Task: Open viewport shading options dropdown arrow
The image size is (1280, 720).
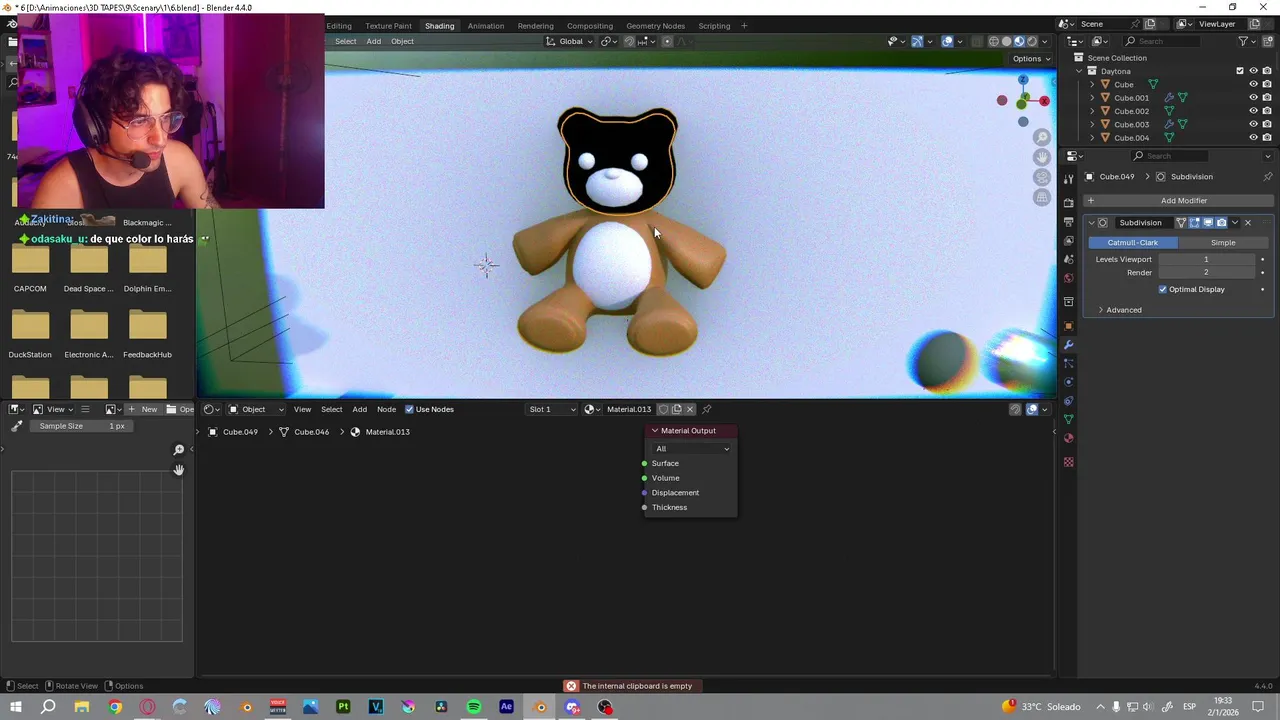Action: (1045, 41)
